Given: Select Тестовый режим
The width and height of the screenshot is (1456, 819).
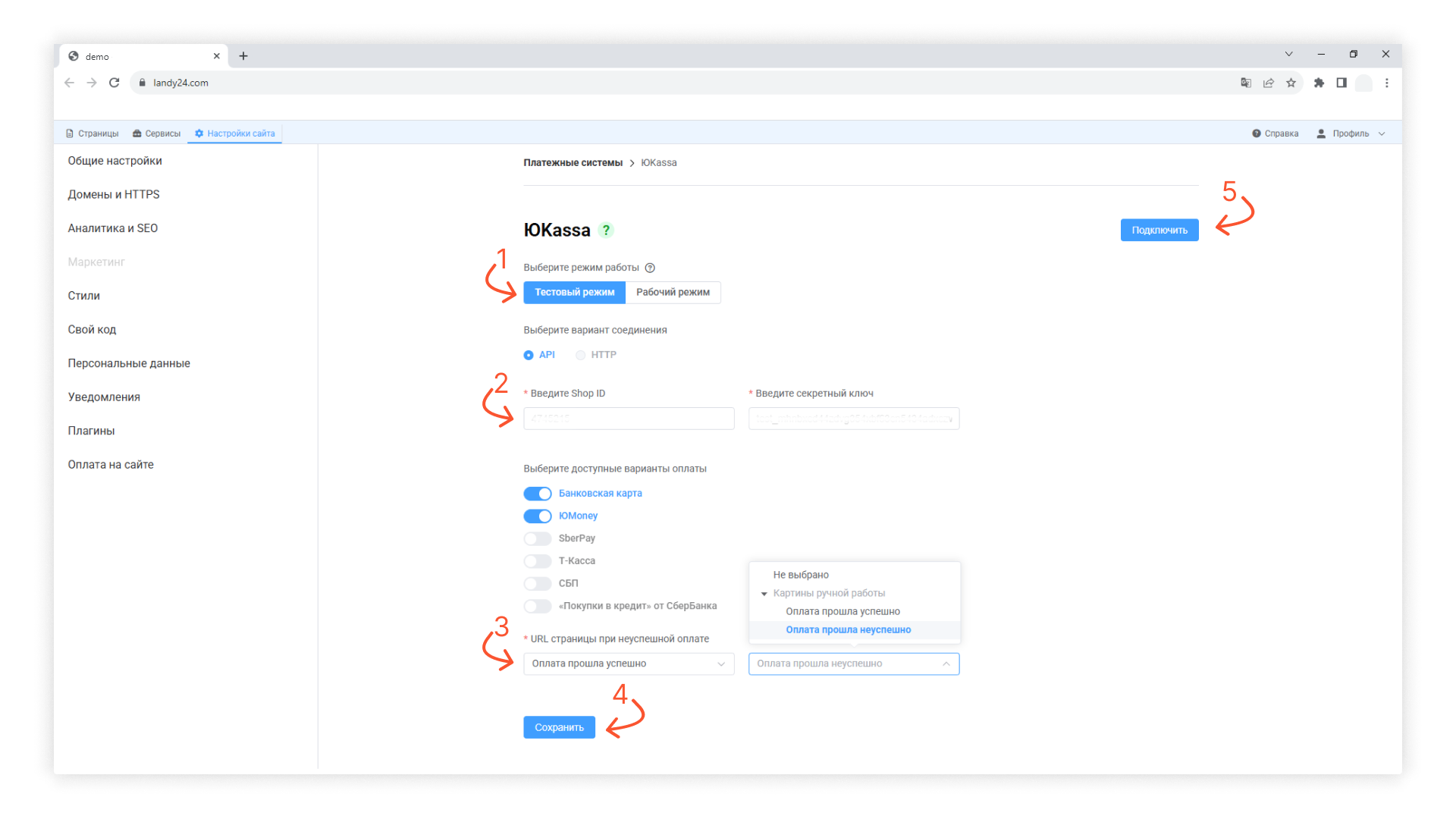Looking at the screenshot, I should tap(574, 292).
